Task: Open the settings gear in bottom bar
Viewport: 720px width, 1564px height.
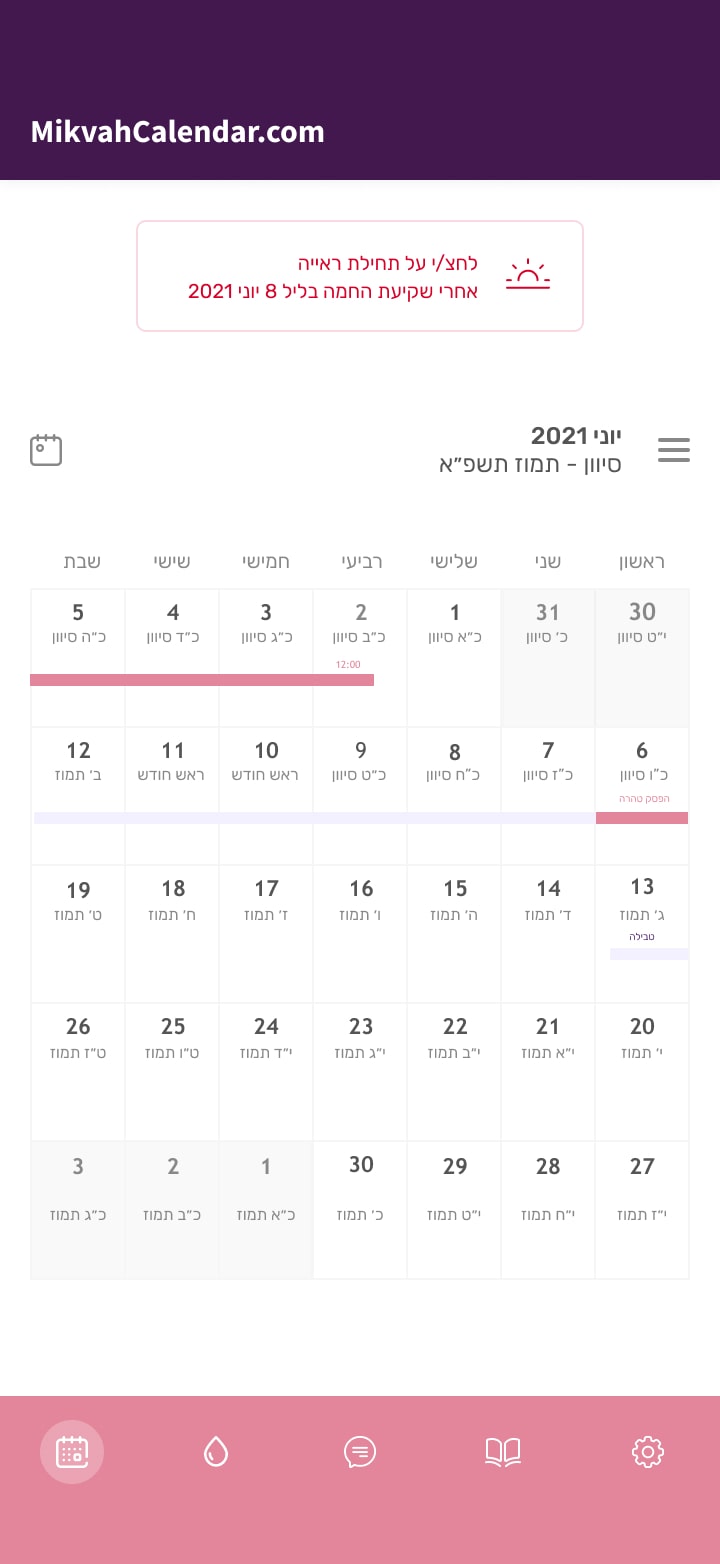Action: pyautogui.click(x=648, y=1451)
